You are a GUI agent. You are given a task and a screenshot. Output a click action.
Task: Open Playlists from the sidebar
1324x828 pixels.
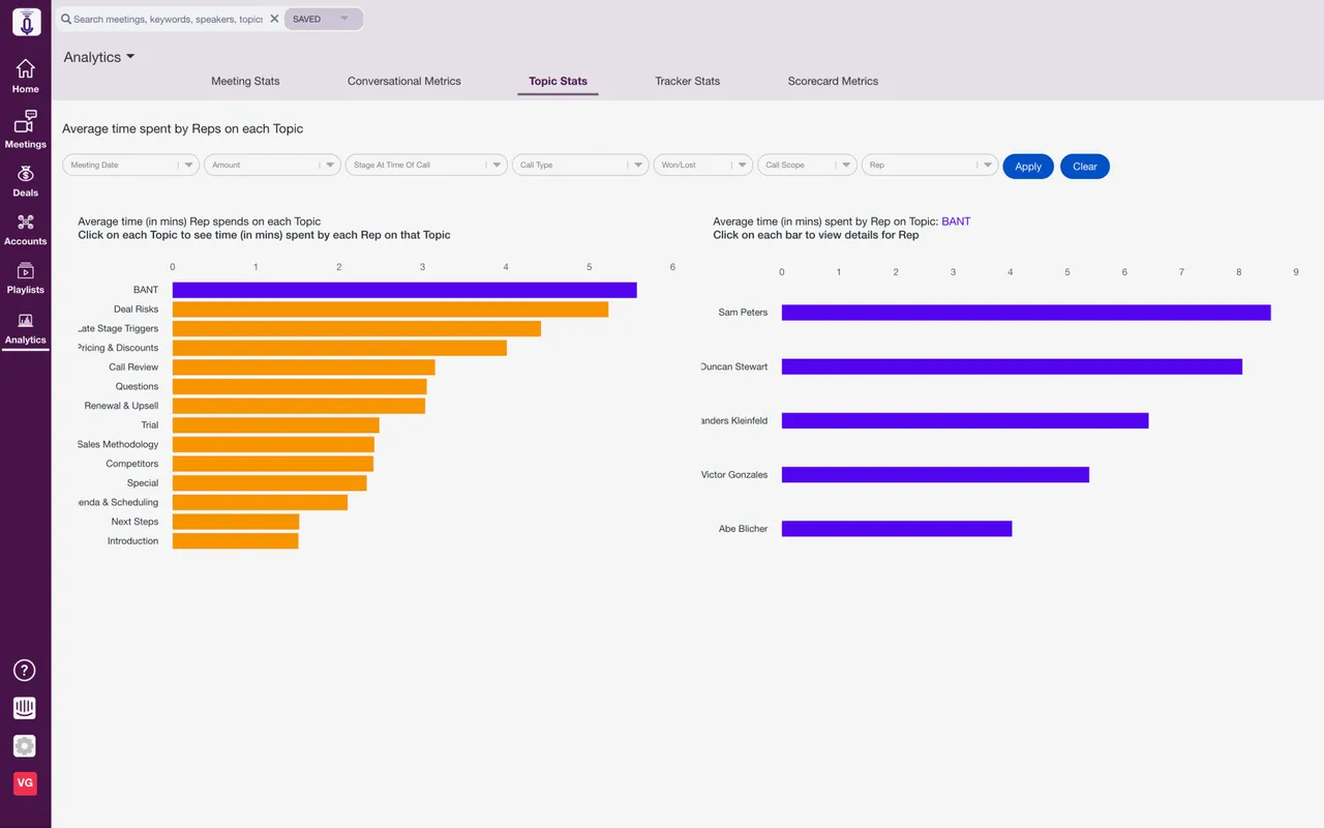pos(26,278)
